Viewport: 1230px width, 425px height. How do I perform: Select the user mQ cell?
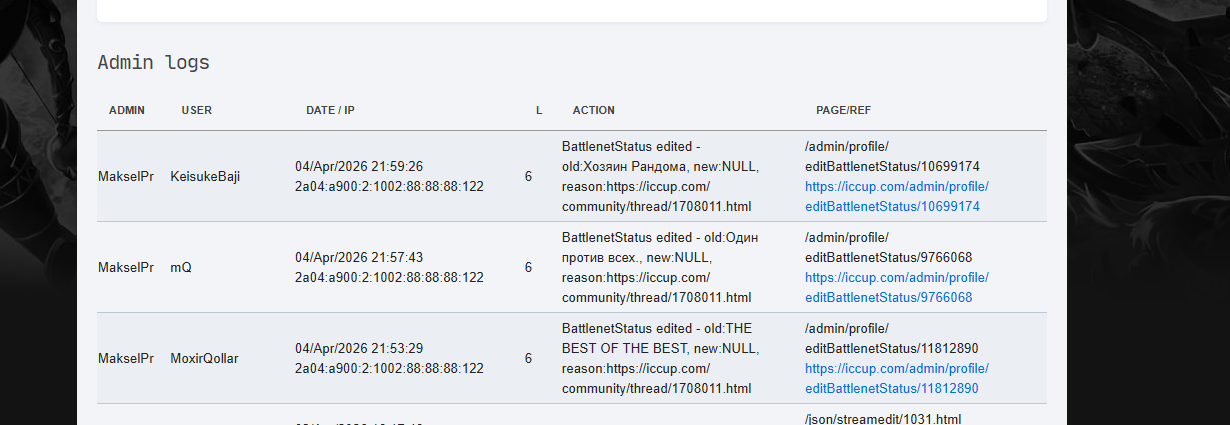(x=181, y=267)
